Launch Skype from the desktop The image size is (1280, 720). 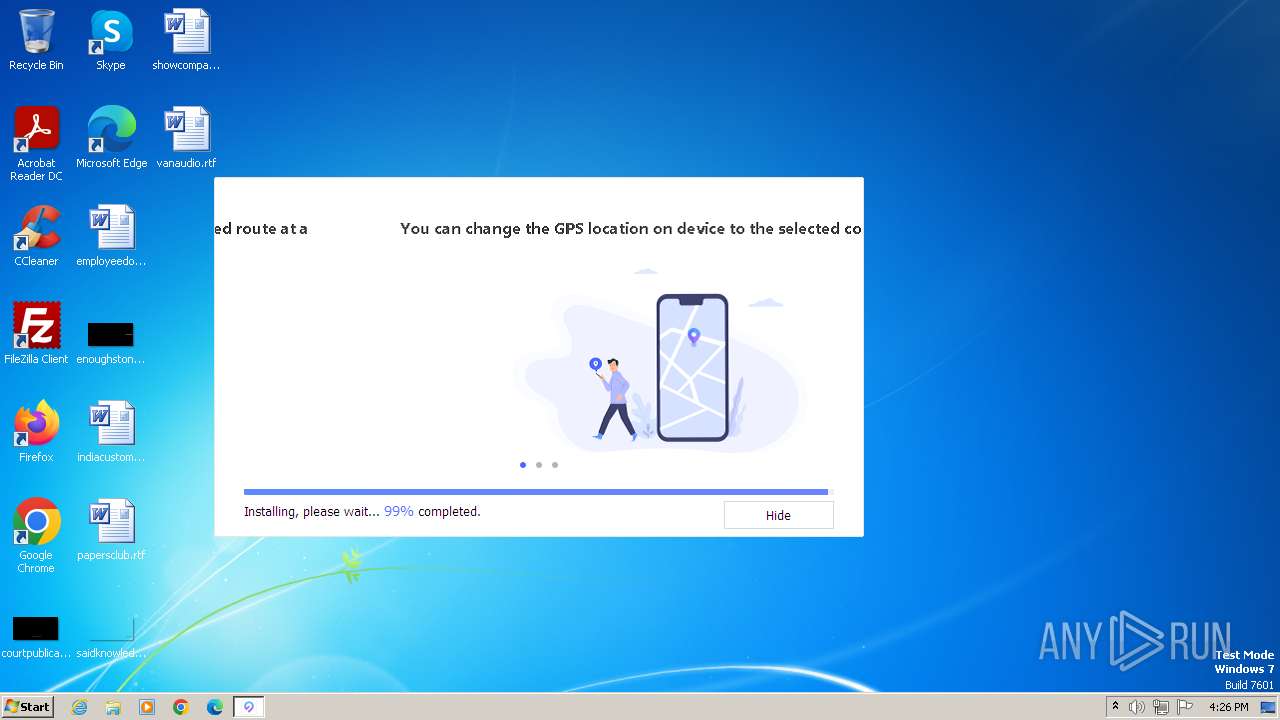[111, 40]
